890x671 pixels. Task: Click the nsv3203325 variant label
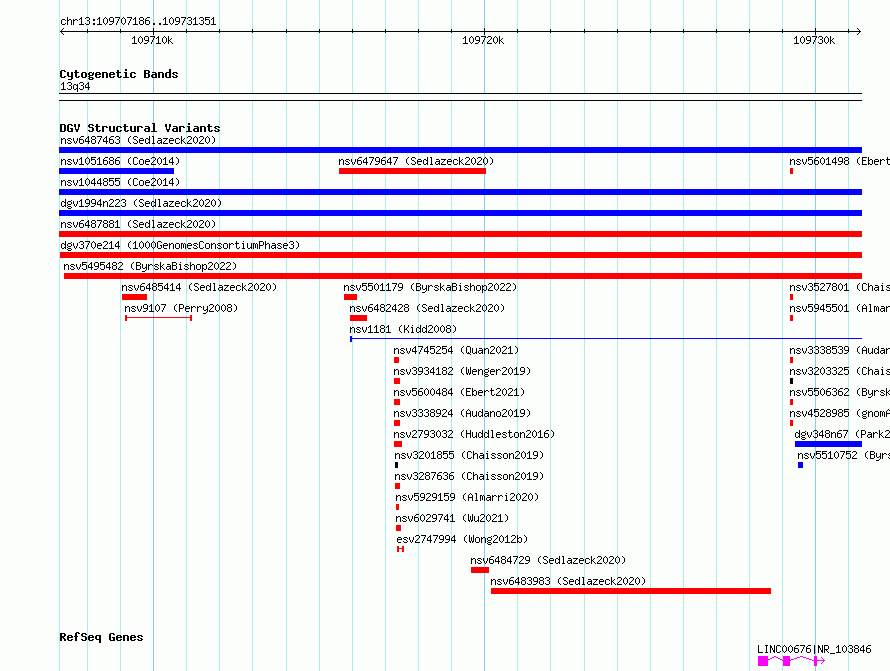pos(839,371)
